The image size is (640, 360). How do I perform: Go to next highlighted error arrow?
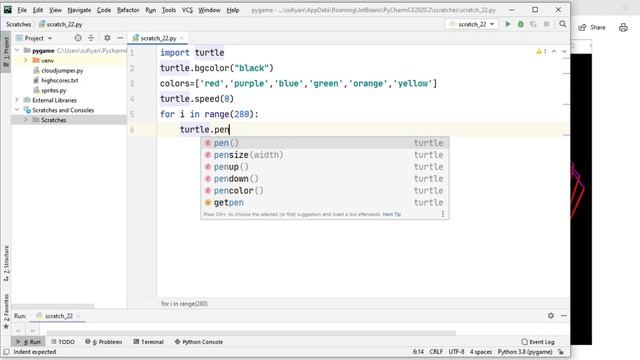point(564,51)
